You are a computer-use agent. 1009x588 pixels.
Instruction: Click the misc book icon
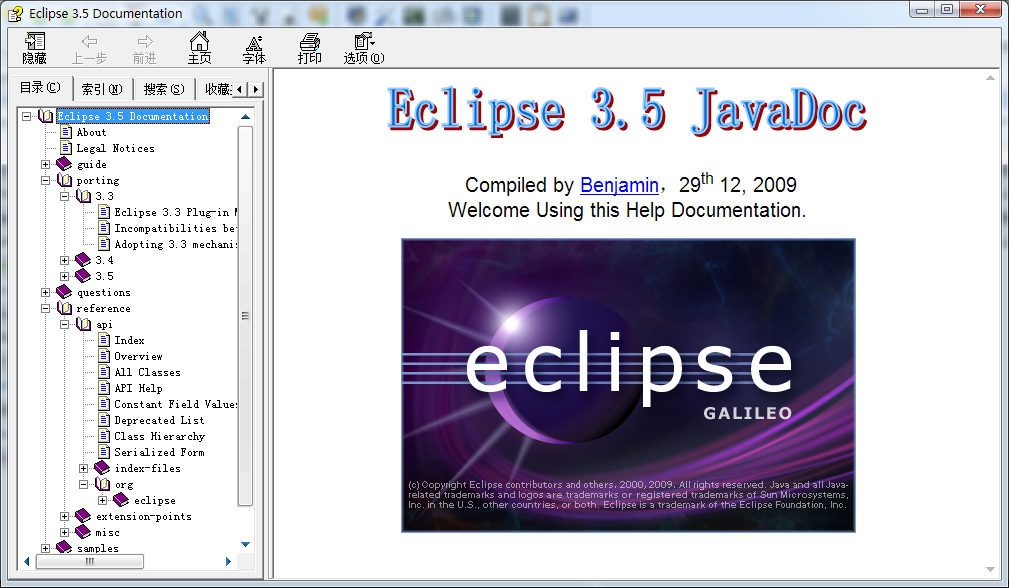pos(83,532)
